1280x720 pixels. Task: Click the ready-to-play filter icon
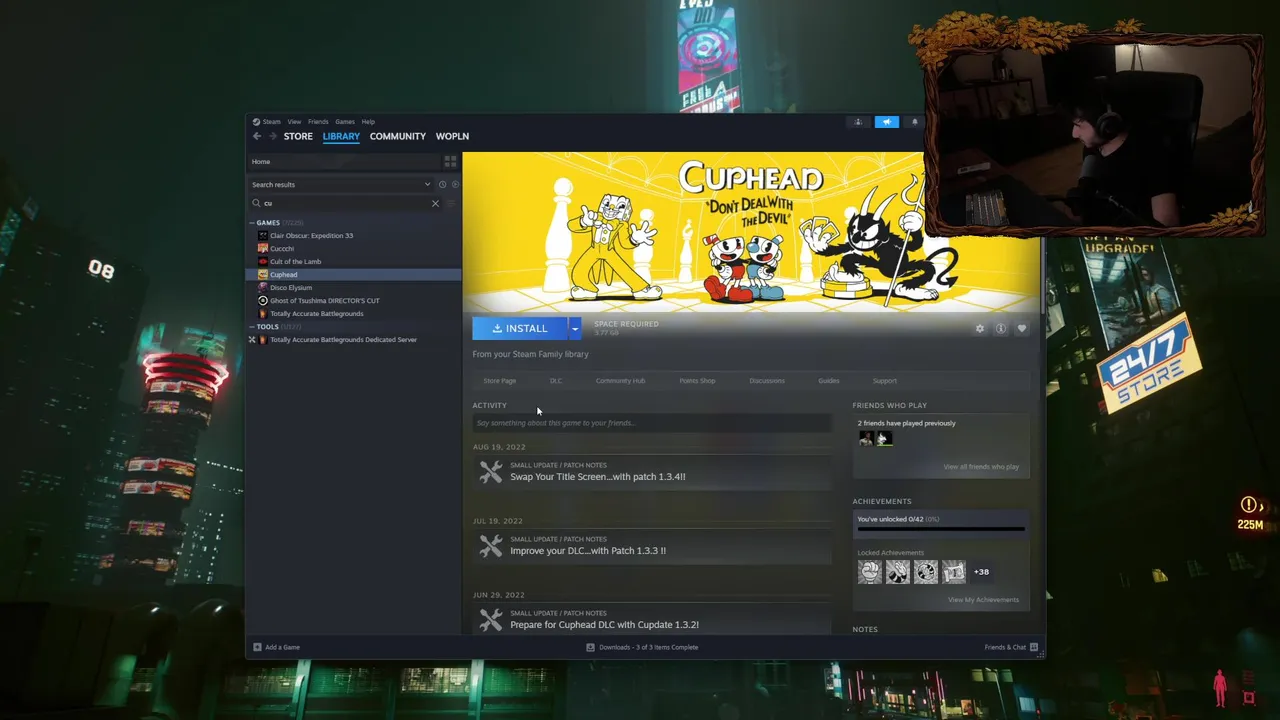455,184
